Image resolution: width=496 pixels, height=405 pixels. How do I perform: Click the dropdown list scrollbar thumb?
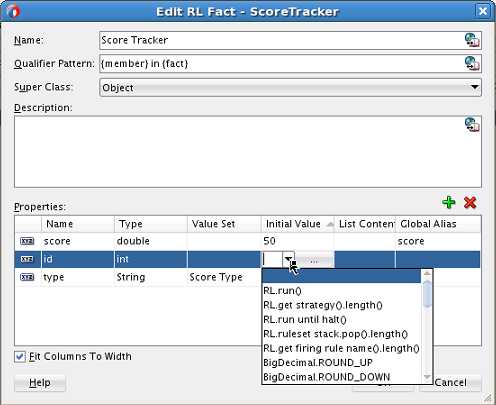[427, 294]
